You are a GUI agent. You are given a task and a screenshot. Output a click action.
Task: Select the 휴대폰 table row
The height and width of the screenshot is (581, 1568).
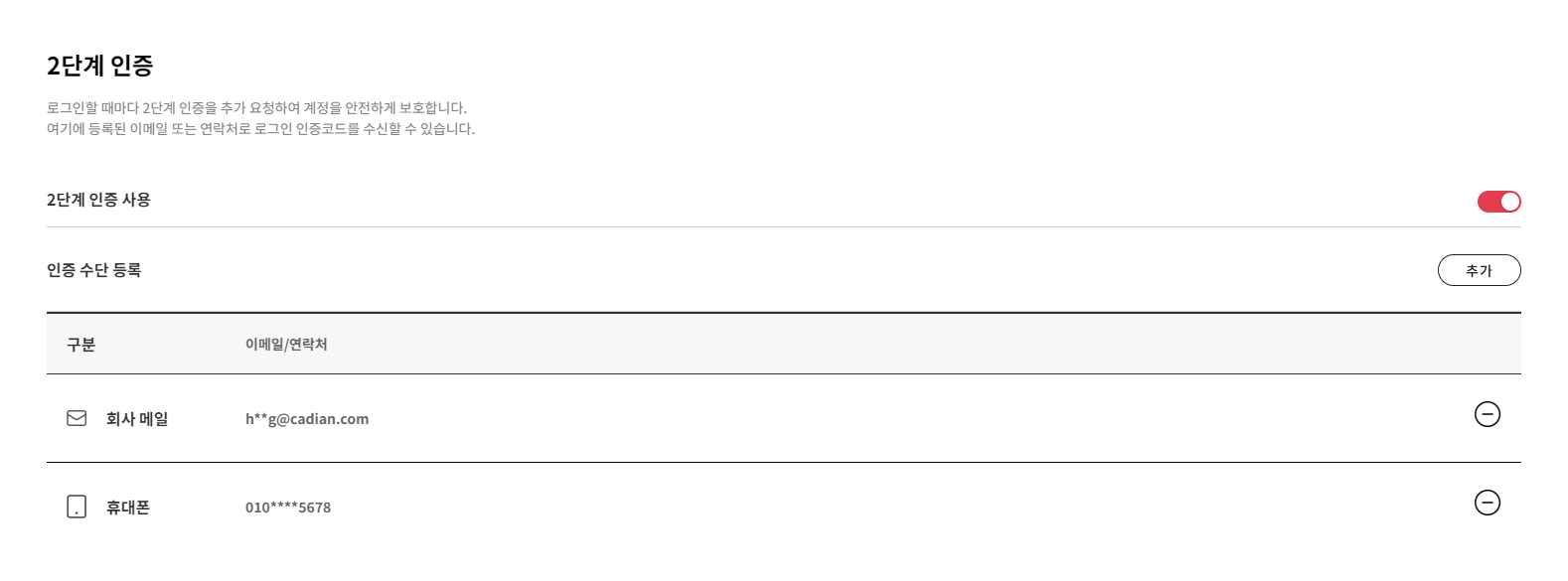click(795, 507)
